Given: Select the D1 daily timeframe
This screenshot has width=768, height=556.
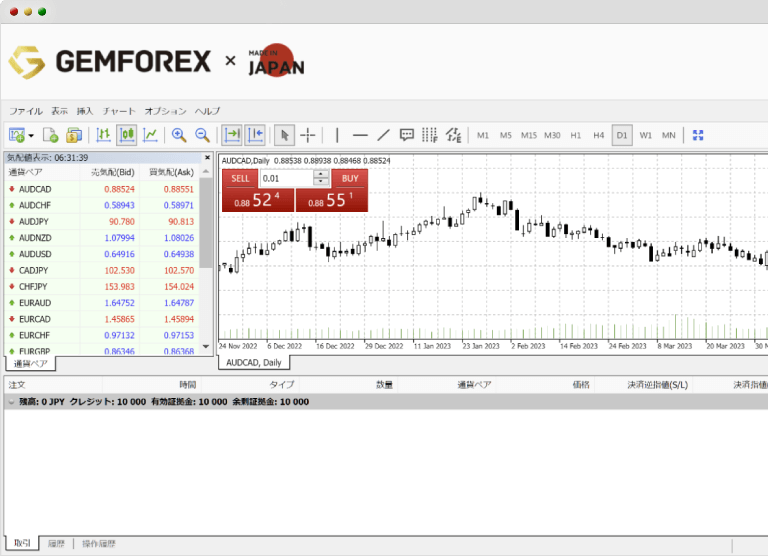Looking at the screenshot, I should pos(622,135).
